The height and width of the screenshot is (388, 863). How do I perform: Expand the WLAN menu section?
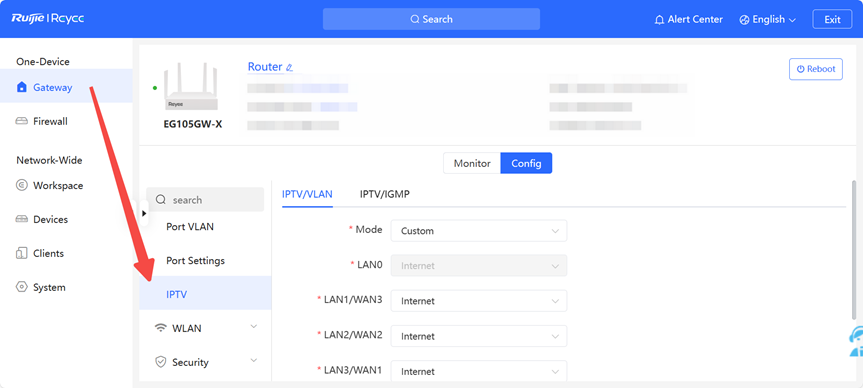pyautogui.click(x=205, y=328)
